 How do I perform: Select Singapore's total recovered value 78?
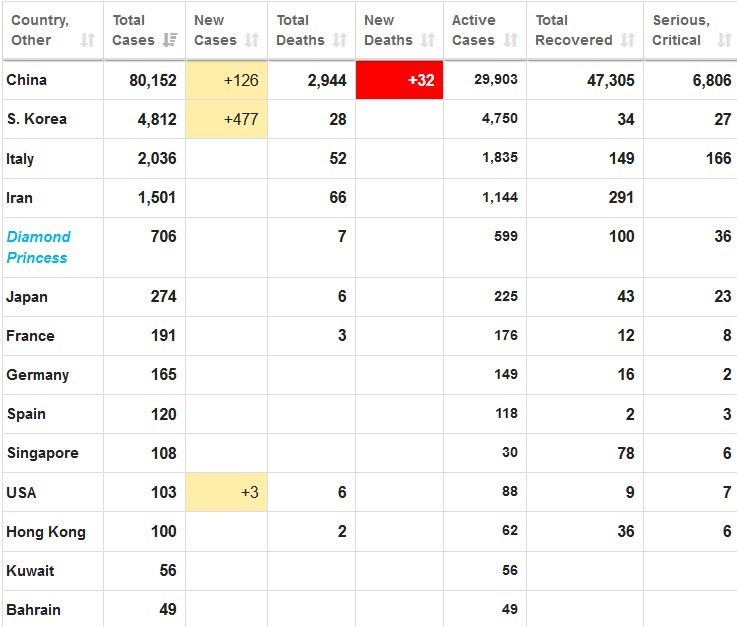[x=626, y=453]
